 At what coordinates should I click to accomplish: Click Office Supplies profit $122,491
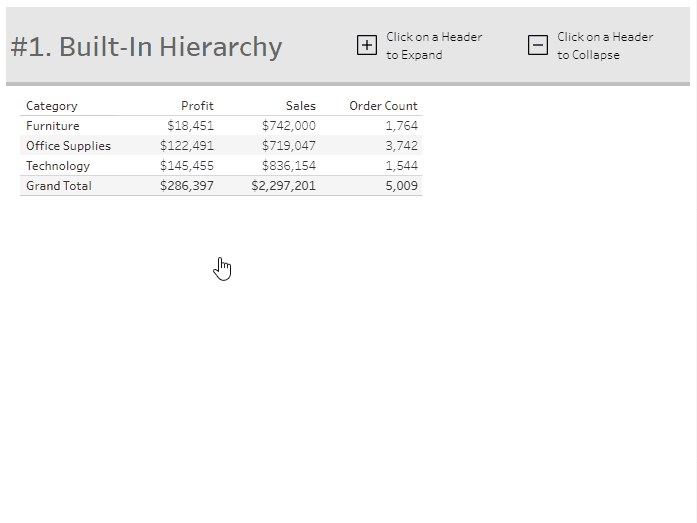(187, 146)
